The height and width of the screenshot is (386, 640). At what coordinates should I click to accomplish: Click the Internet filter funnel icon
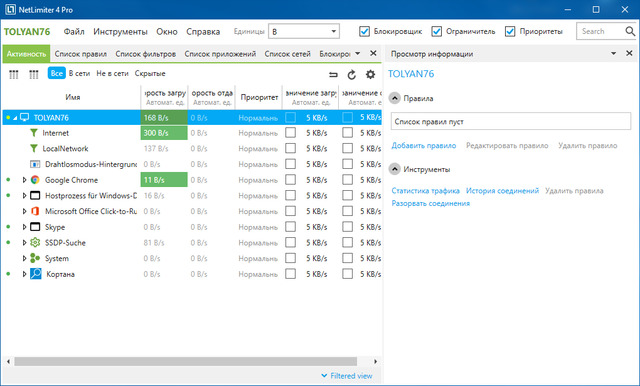coord(34,133)
